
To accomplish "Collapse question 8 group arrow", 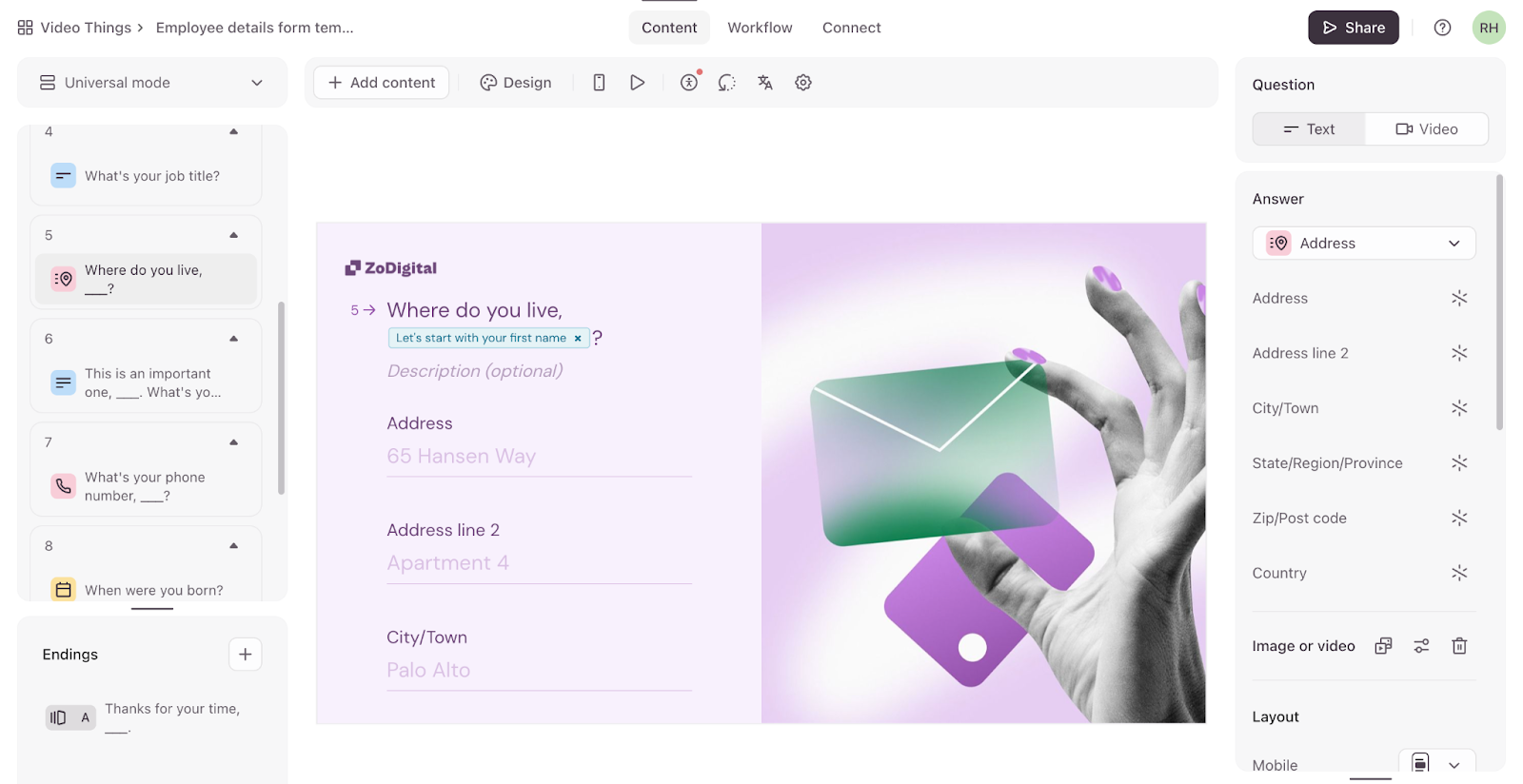I will tap(234, 546).
